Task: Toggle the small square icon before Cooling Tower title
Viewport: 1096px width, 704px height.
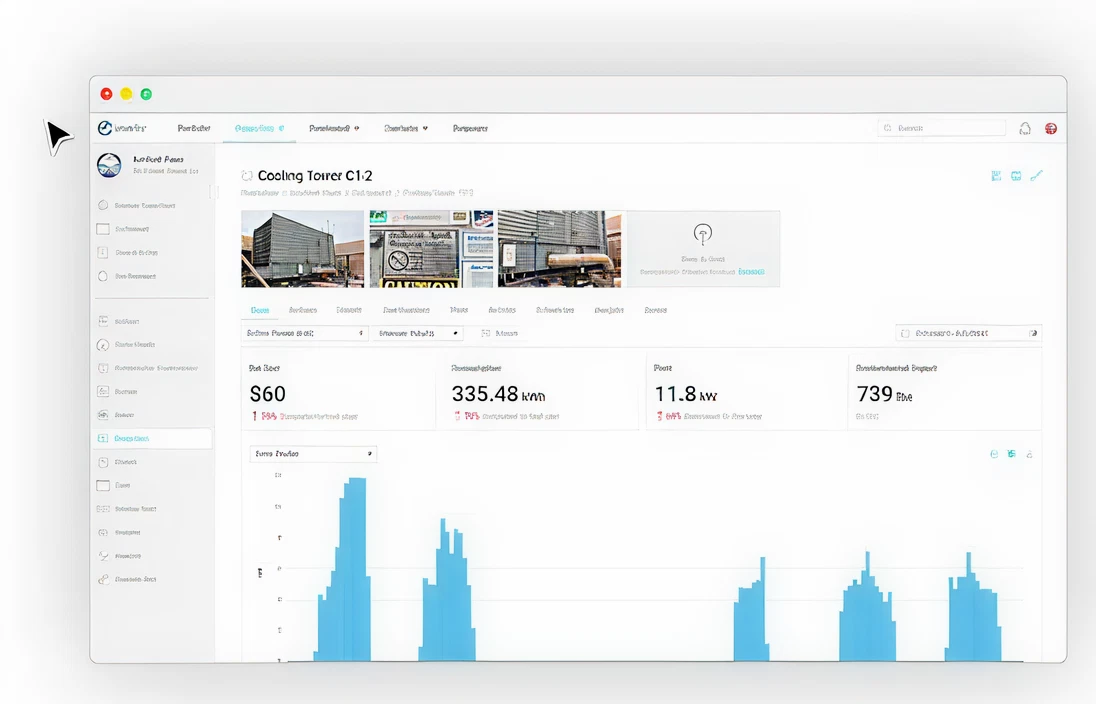Action: tap(247, 175)
